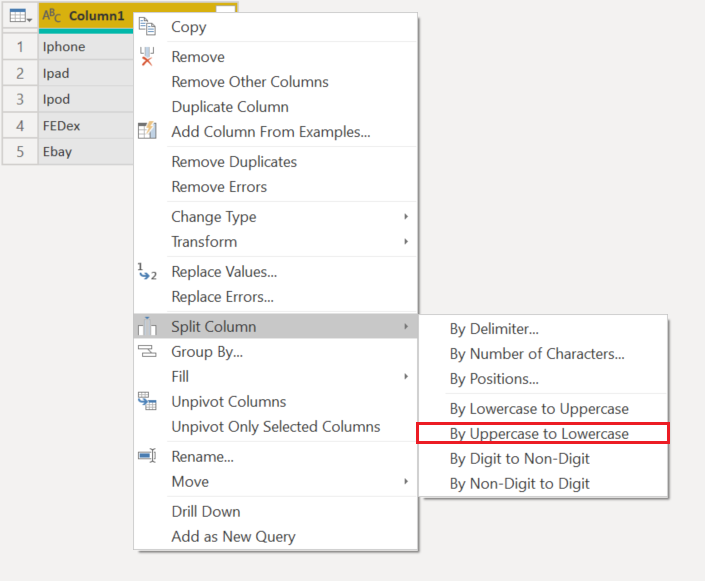Select row number 1
This screenshot has height=581, width=705.
click(x=20, y=47)
